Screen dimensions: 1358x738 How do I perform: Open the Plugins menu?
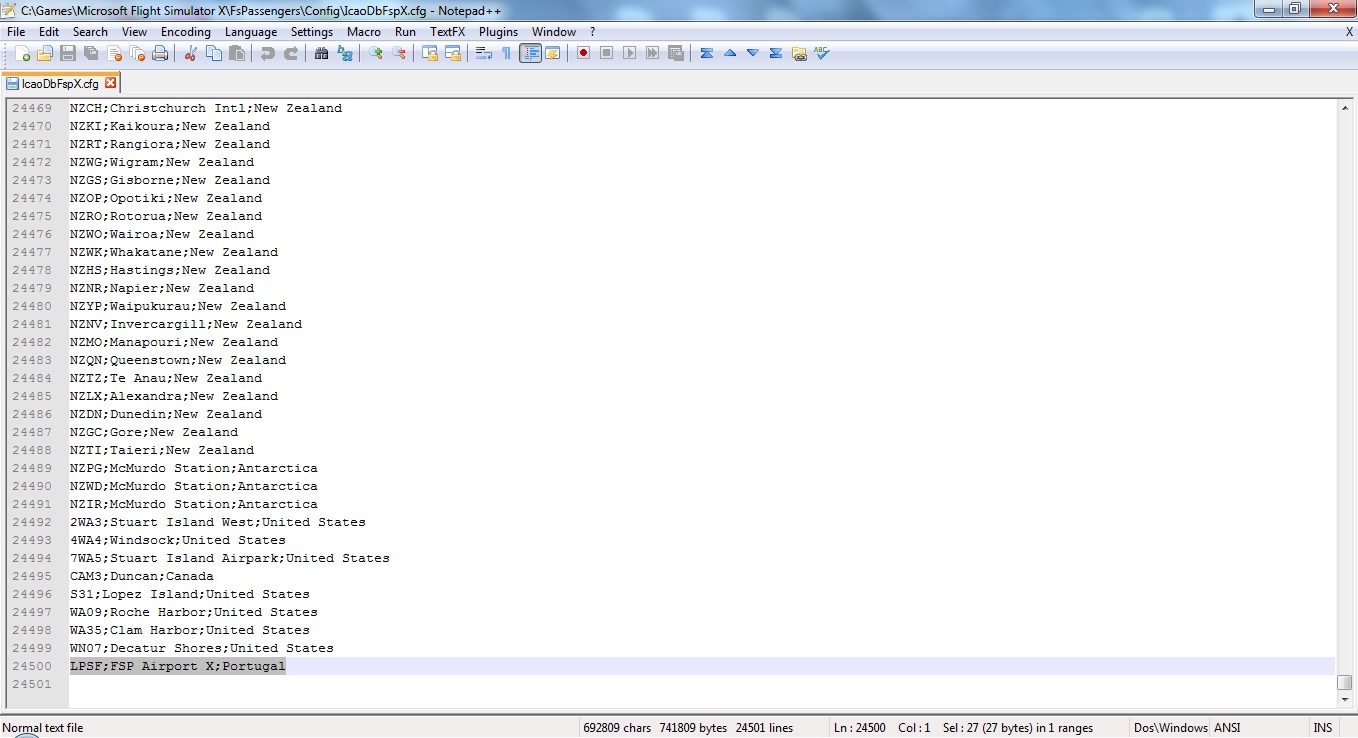click(x=498, y=32)
